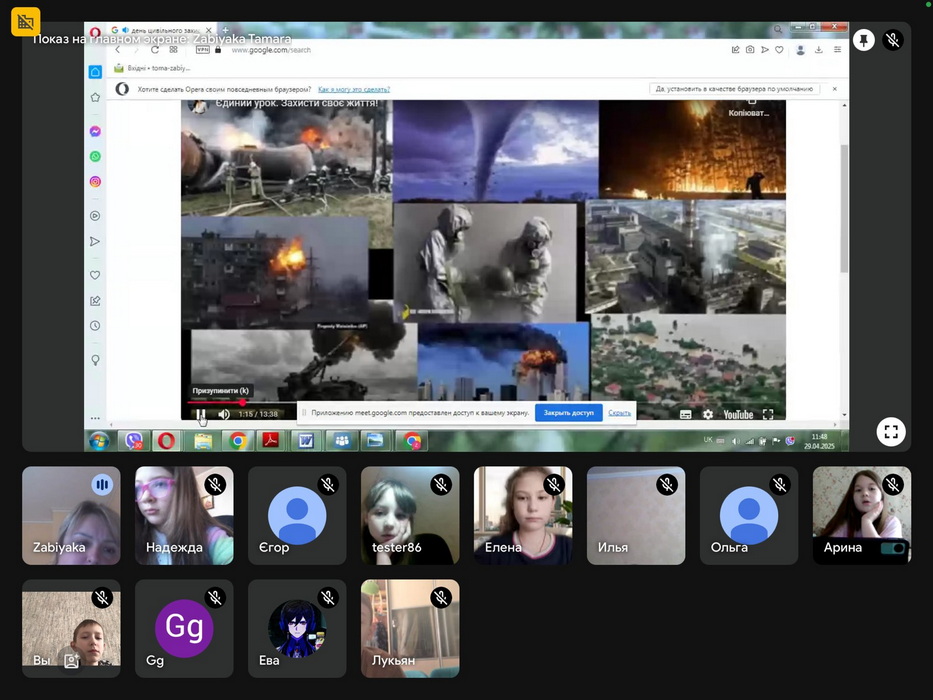The image size is (933, 700).
Task: Click the yellow captions-off icon at top left
Action: click(x=26, y=21)
